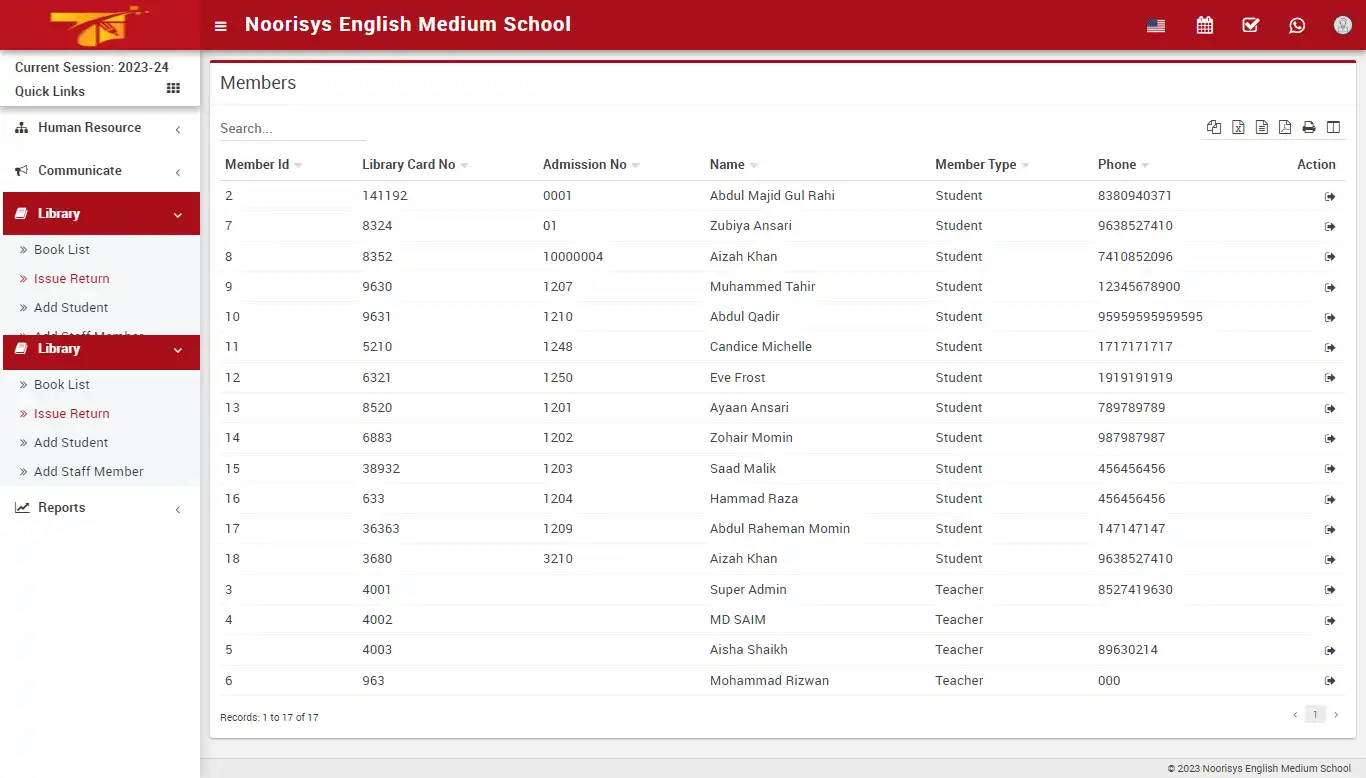The width and height of the screenshot is (1366, 778).
Task: Click the Quick Links apps button
Action: (x=171, y=90)
